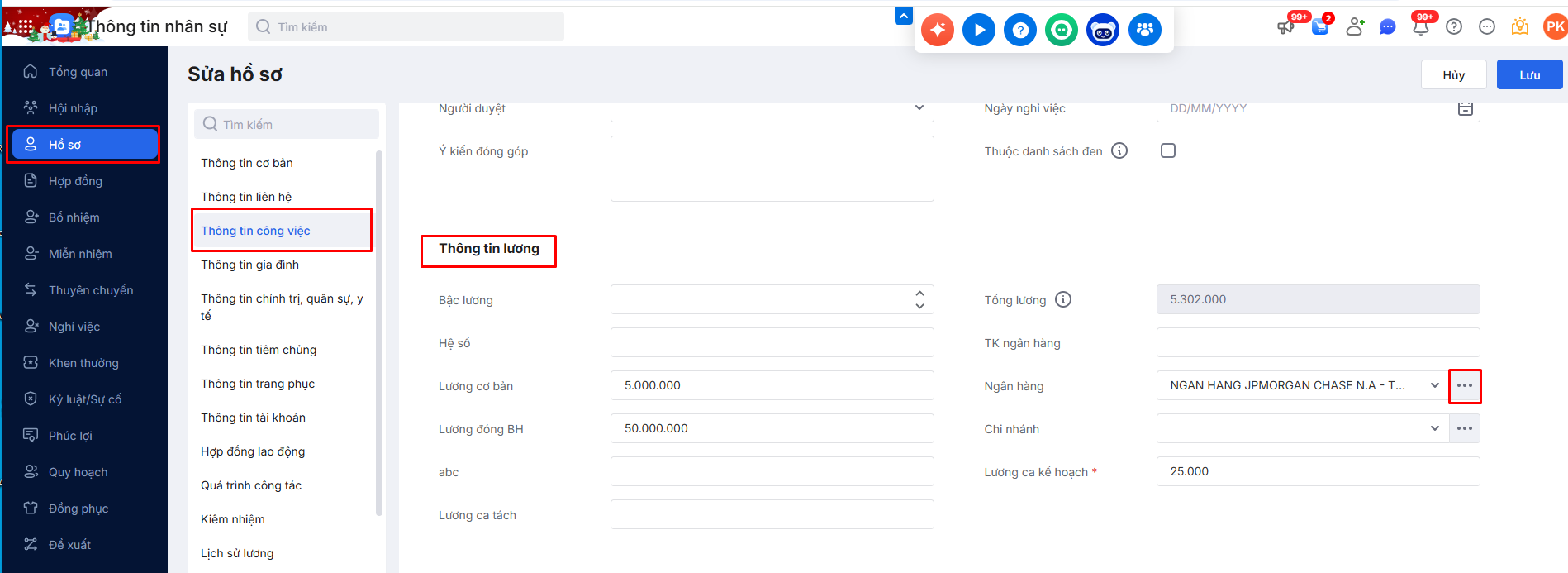This screenshot has height=573, width=1568.
Task: Open Bổ nhiệm in sidebar
Action: (x=87, y=217)
